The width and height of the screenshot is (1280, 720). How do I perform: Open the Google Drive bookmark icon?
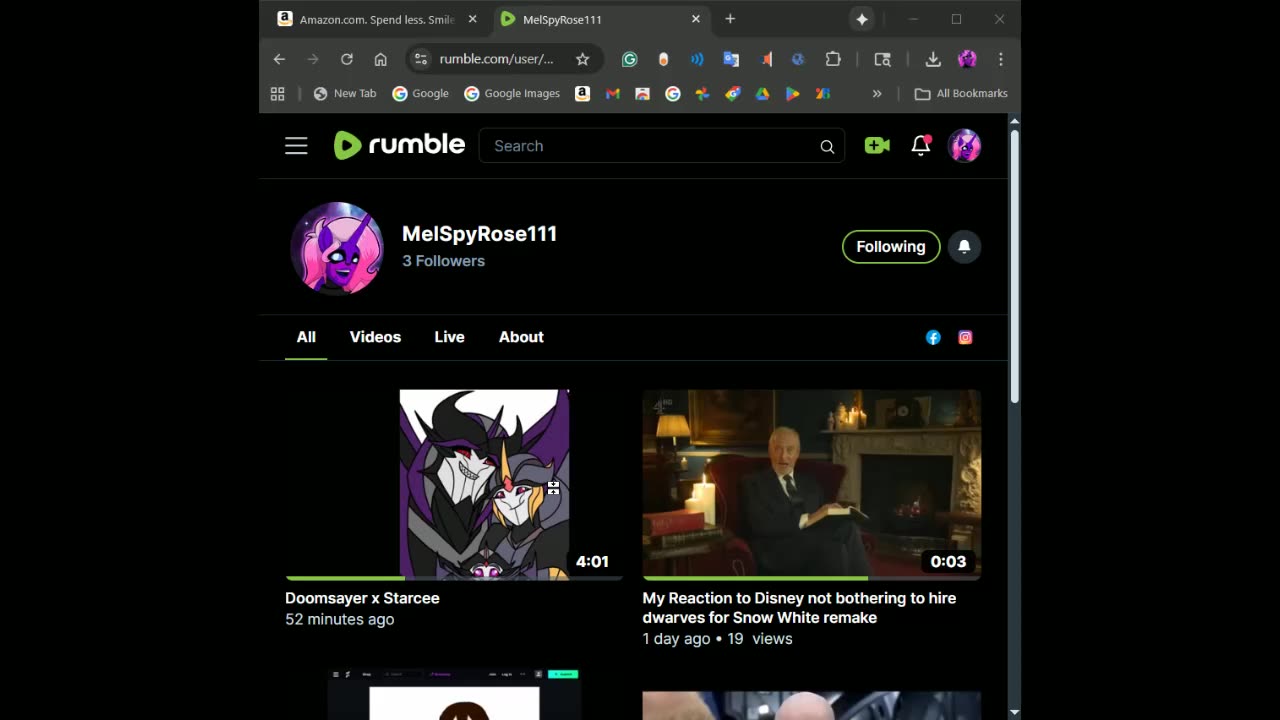point(762,93)
